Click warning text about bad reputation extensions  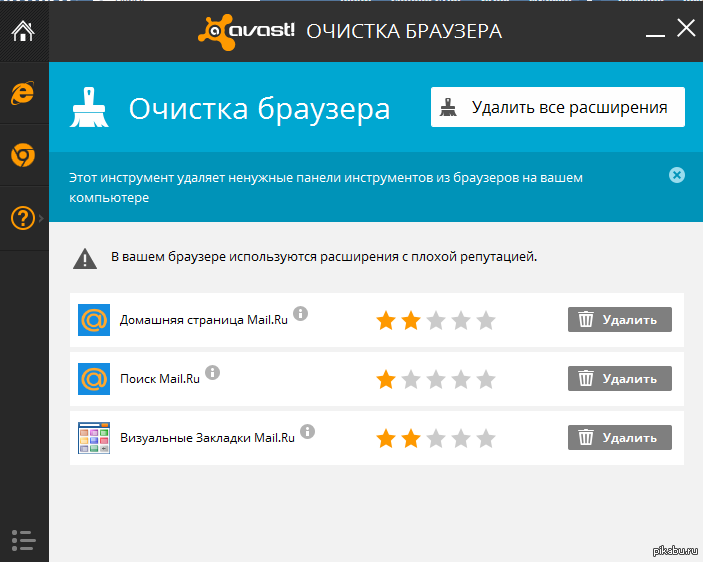coord(324,257)
